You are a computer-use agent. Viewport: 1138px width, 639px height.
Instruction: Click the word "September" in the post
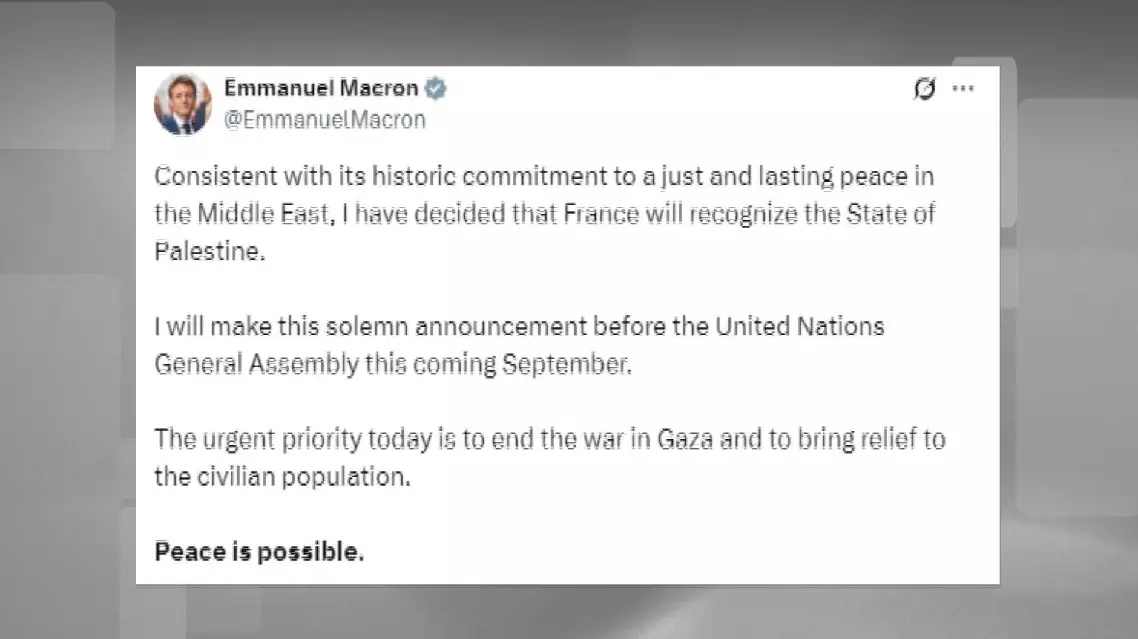pos(567,364)
